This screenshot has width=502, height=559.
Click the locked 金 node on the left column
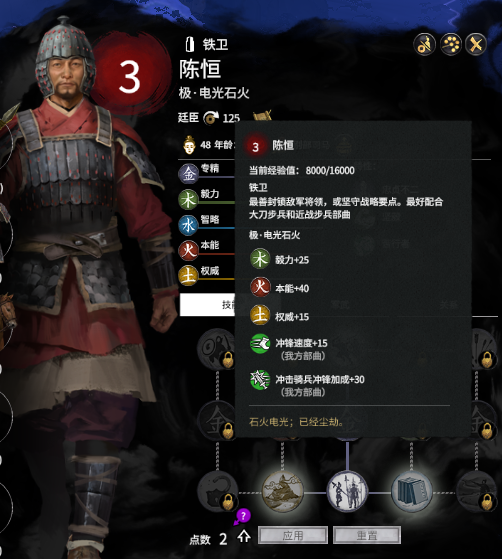click(217, 421)
